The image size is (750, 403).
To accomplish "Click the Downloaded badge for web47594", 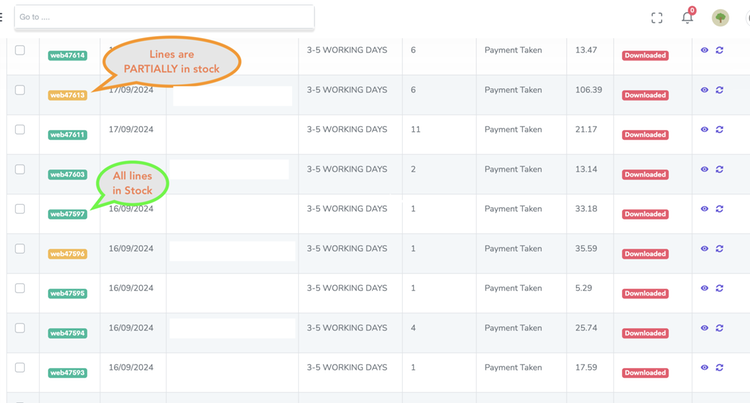I will (645, 333).
